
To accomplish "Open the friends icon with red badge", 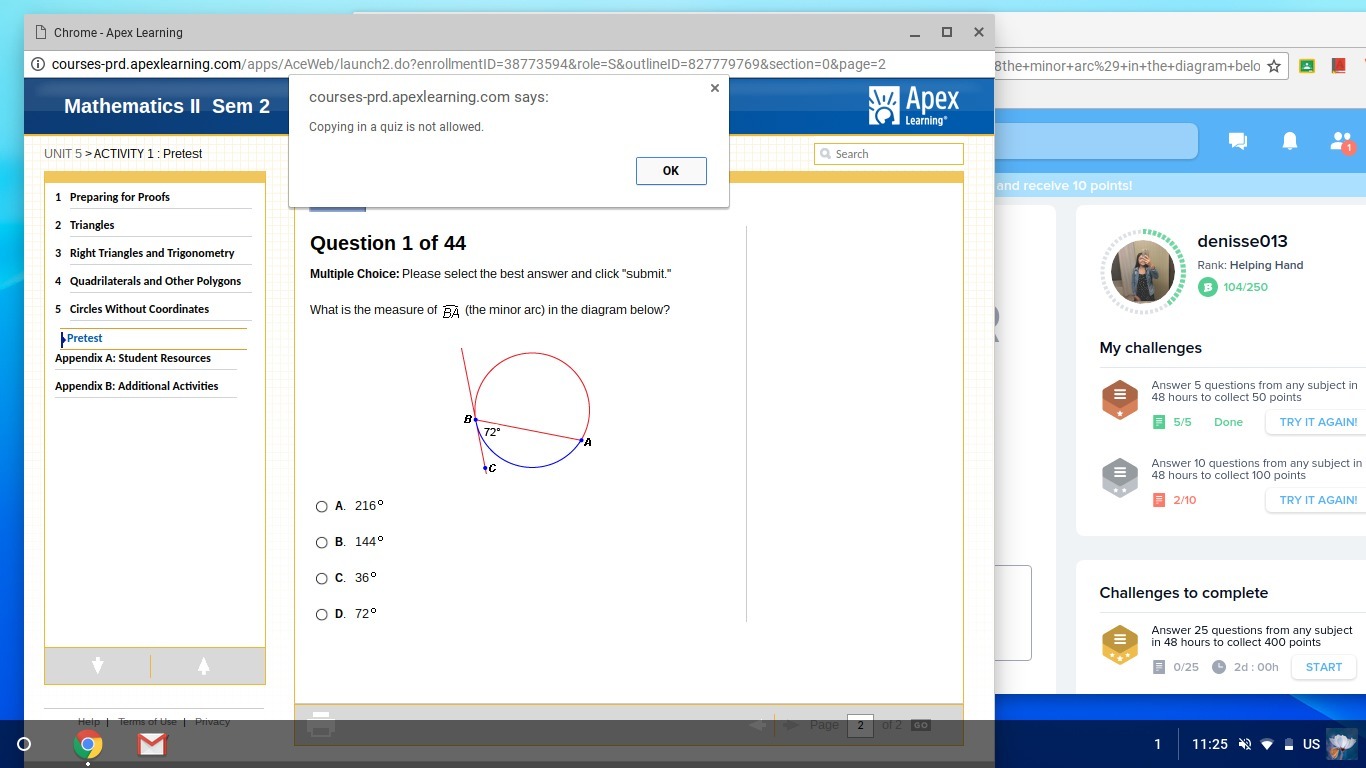I will pos(1341,142).
